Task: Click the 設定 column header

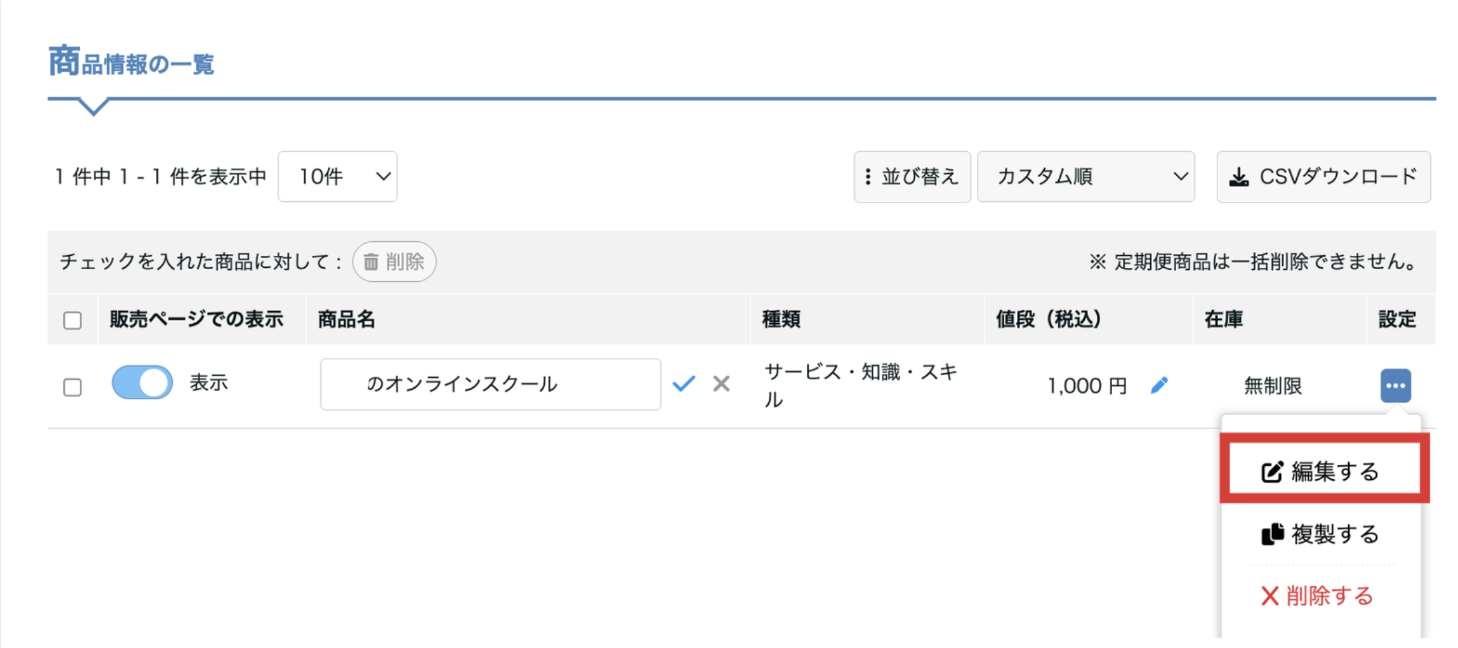Action: point(1397,319)
